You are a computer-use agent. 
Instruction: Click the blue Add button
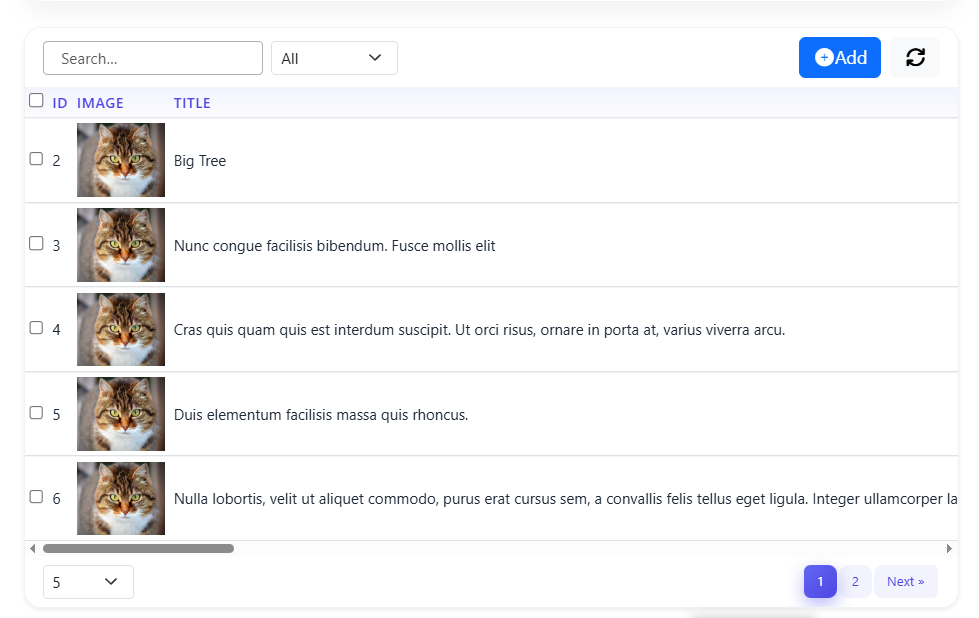tap(839, 58)
